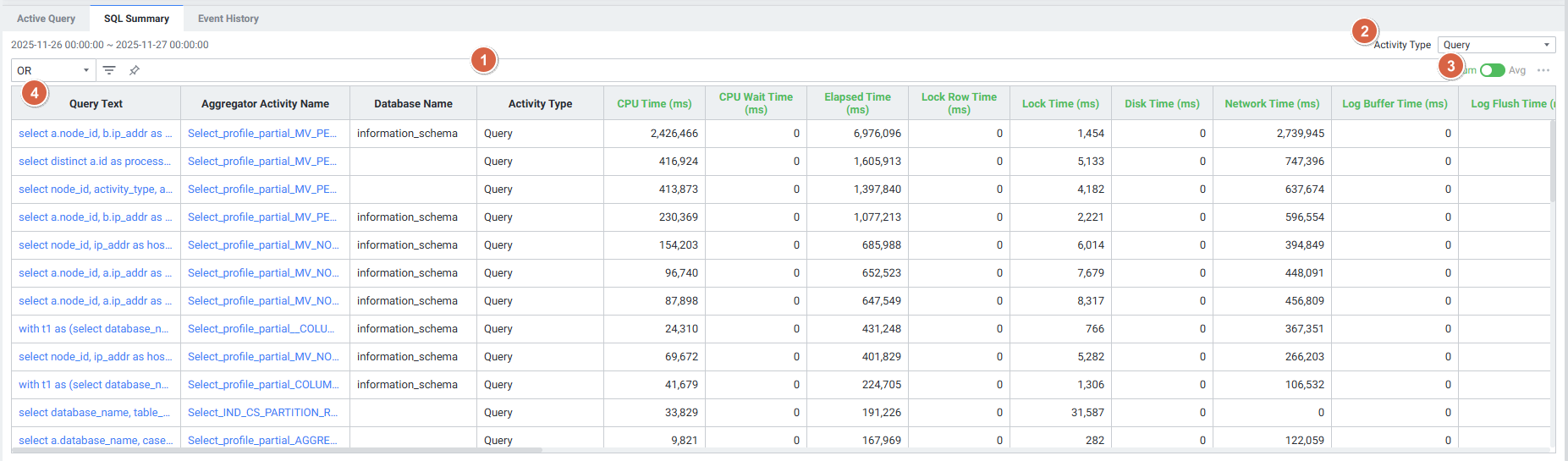Click the Select_IND_CS_PARTITION_R aggregator link
1568x461 pixels.
(262, 413)
